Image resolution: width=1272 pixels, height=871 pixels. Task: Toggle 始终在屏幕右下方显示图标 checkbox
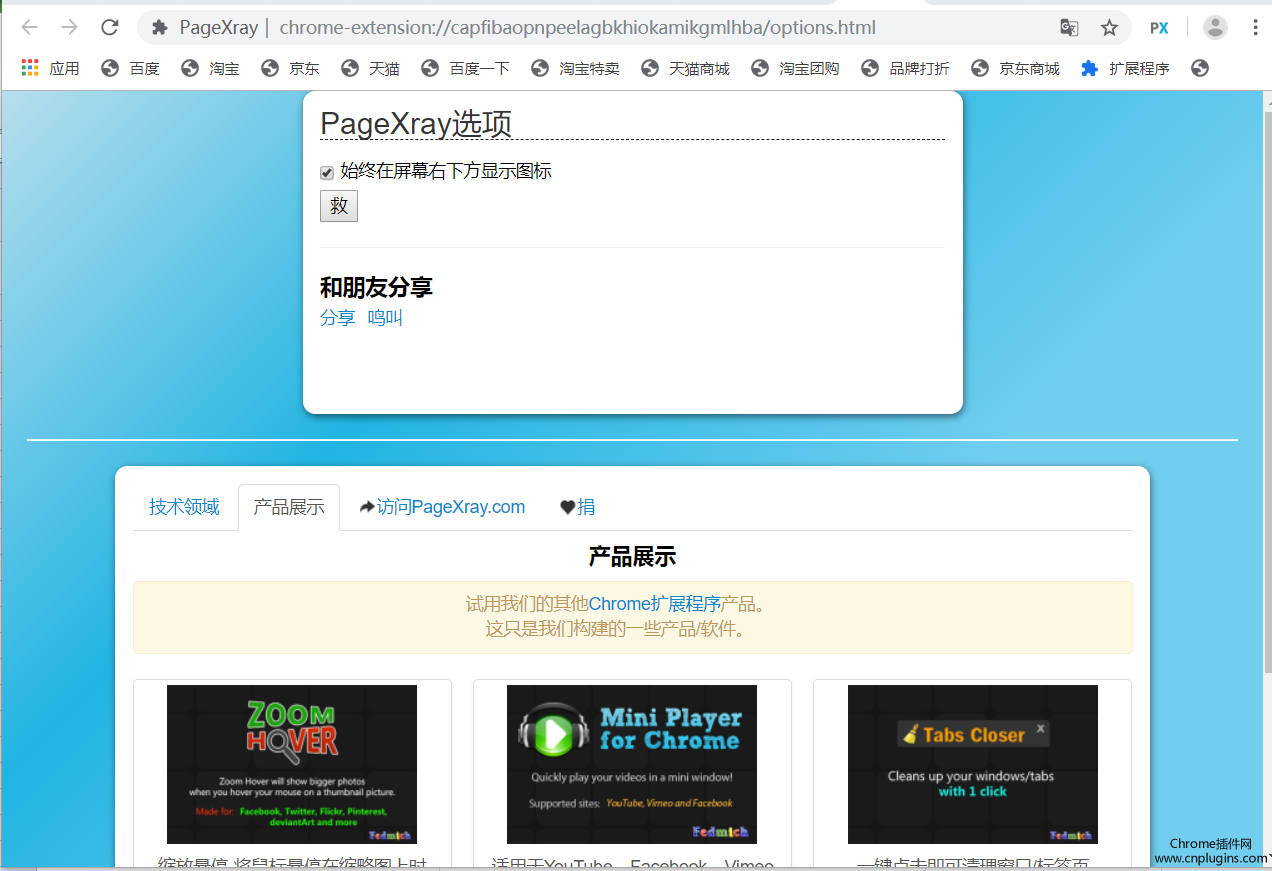pos(326,173)
